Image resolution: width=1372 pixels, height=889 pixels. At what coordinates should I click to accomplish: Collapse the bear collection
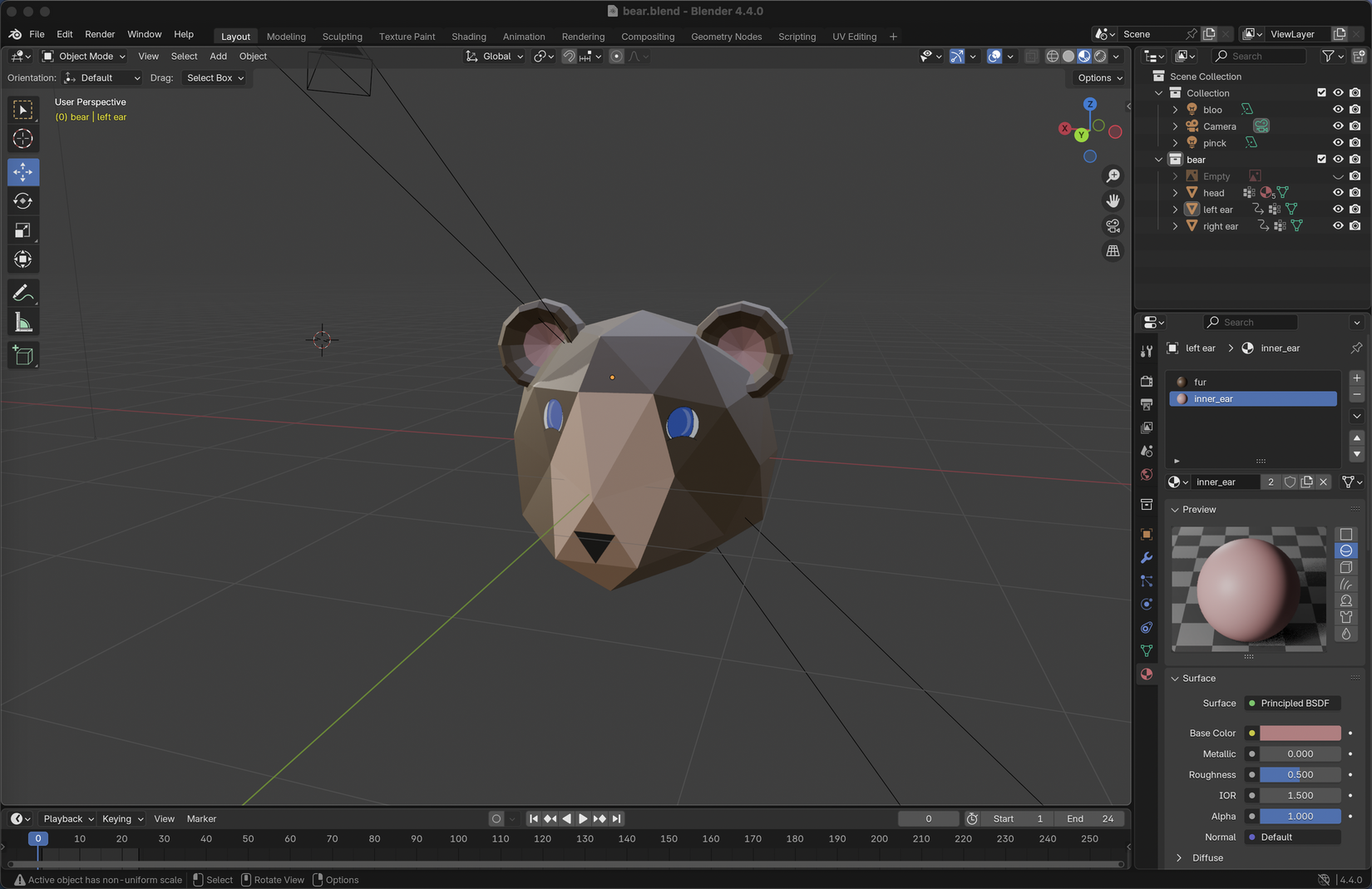point(1158,159)
